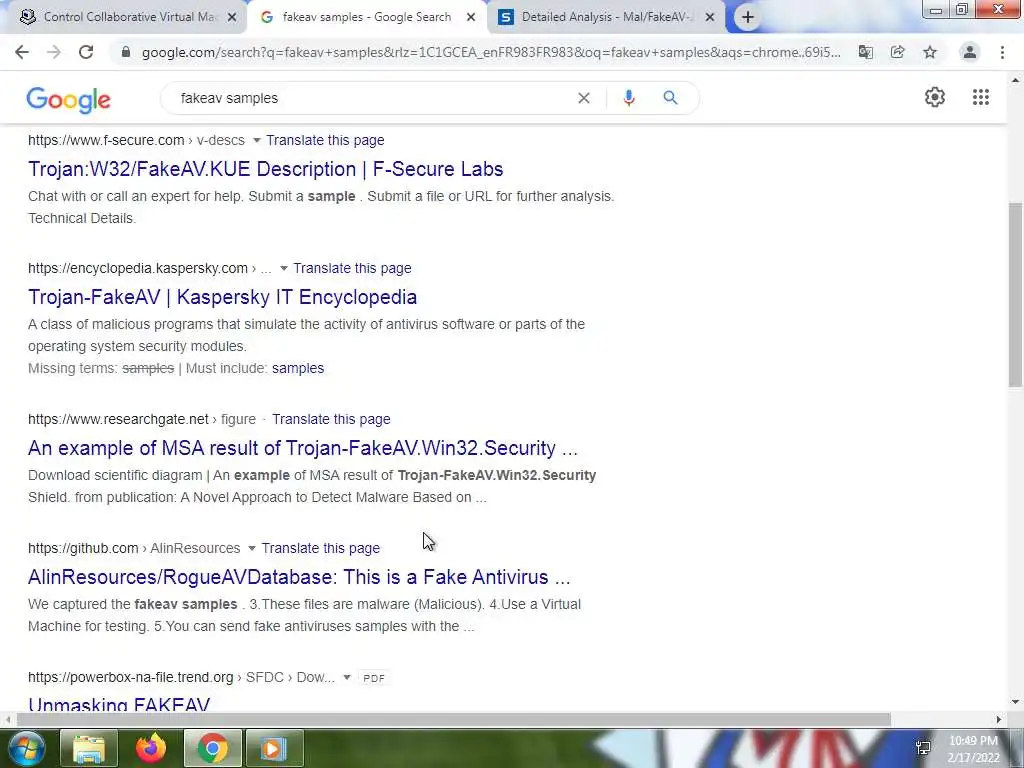Clear the Google search box
The width and height of the screenshot is (1024, 768).
tap(584, 98)
